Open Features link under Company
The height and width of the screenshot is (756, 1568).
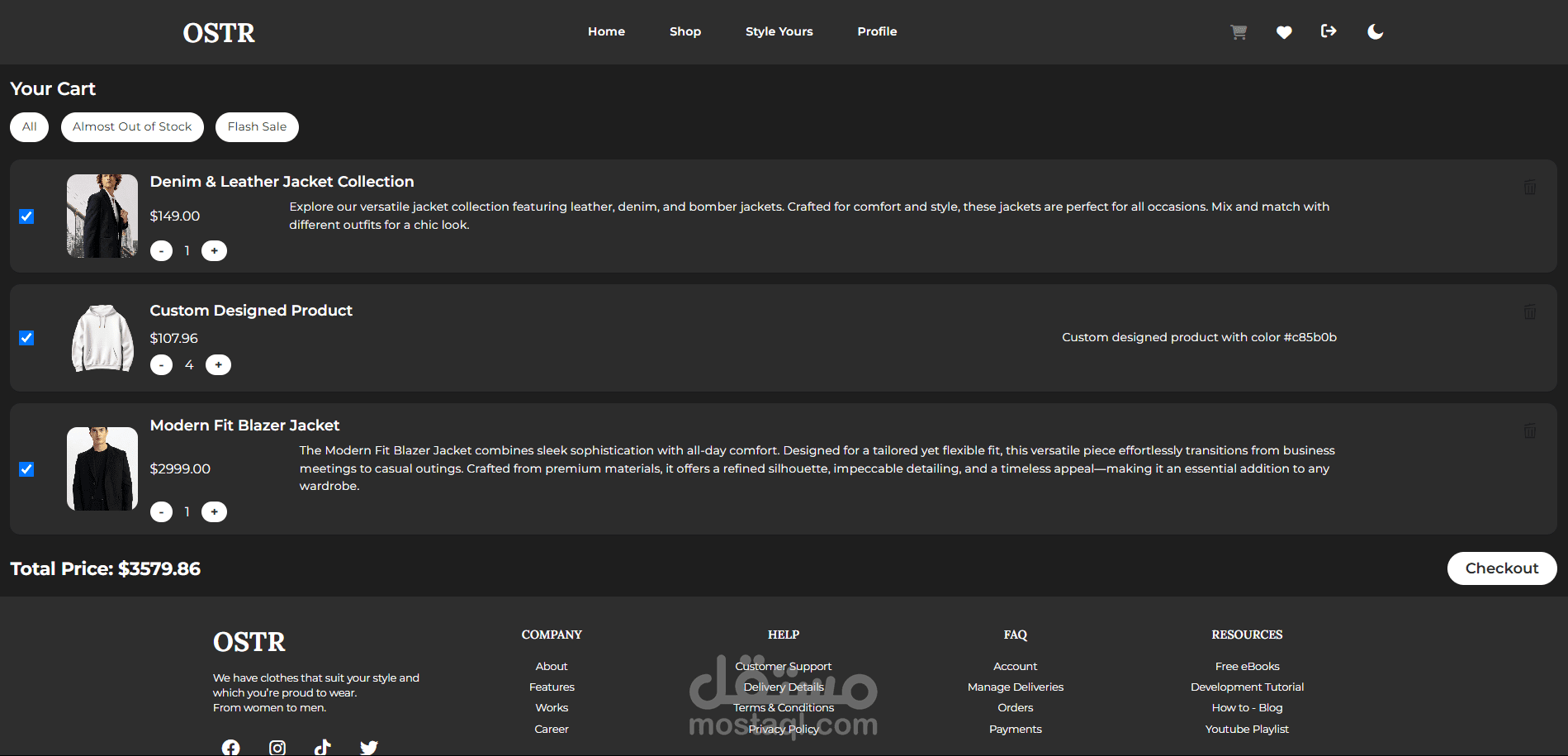coord(552,687)
